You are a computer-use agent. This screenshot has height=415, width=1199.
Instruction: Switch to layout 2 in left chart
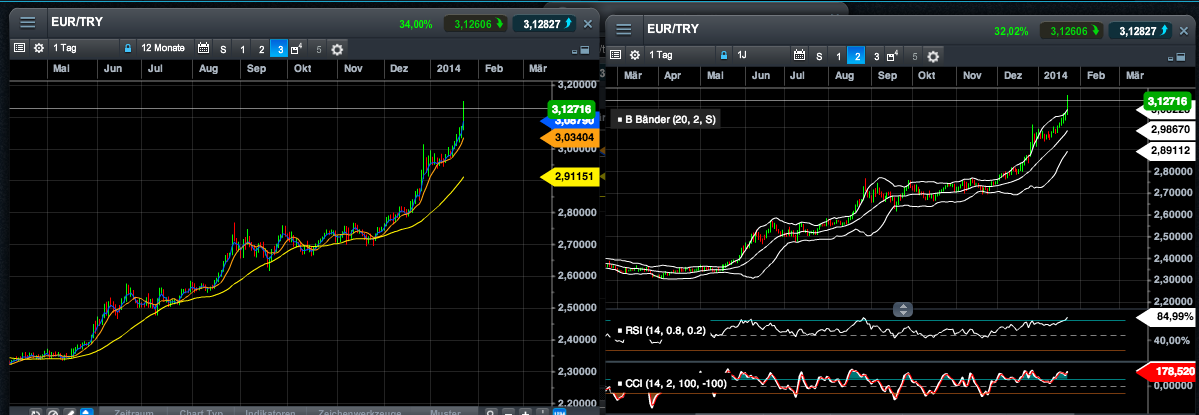[261, 48]
